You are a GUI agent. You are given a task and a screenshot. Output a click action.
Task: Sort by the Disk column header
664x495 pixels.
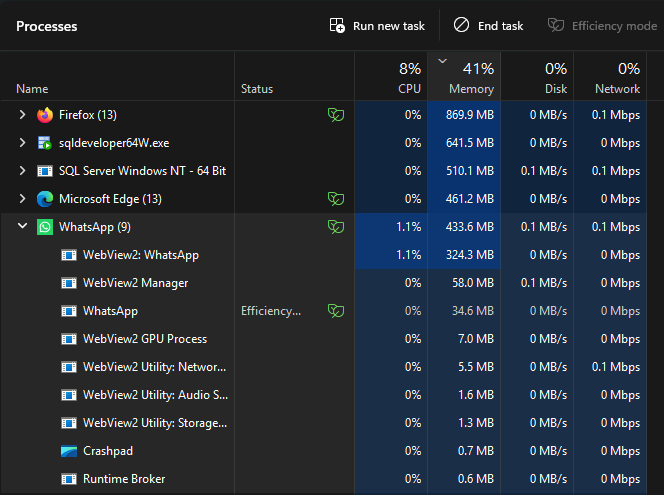pos(537,77)
